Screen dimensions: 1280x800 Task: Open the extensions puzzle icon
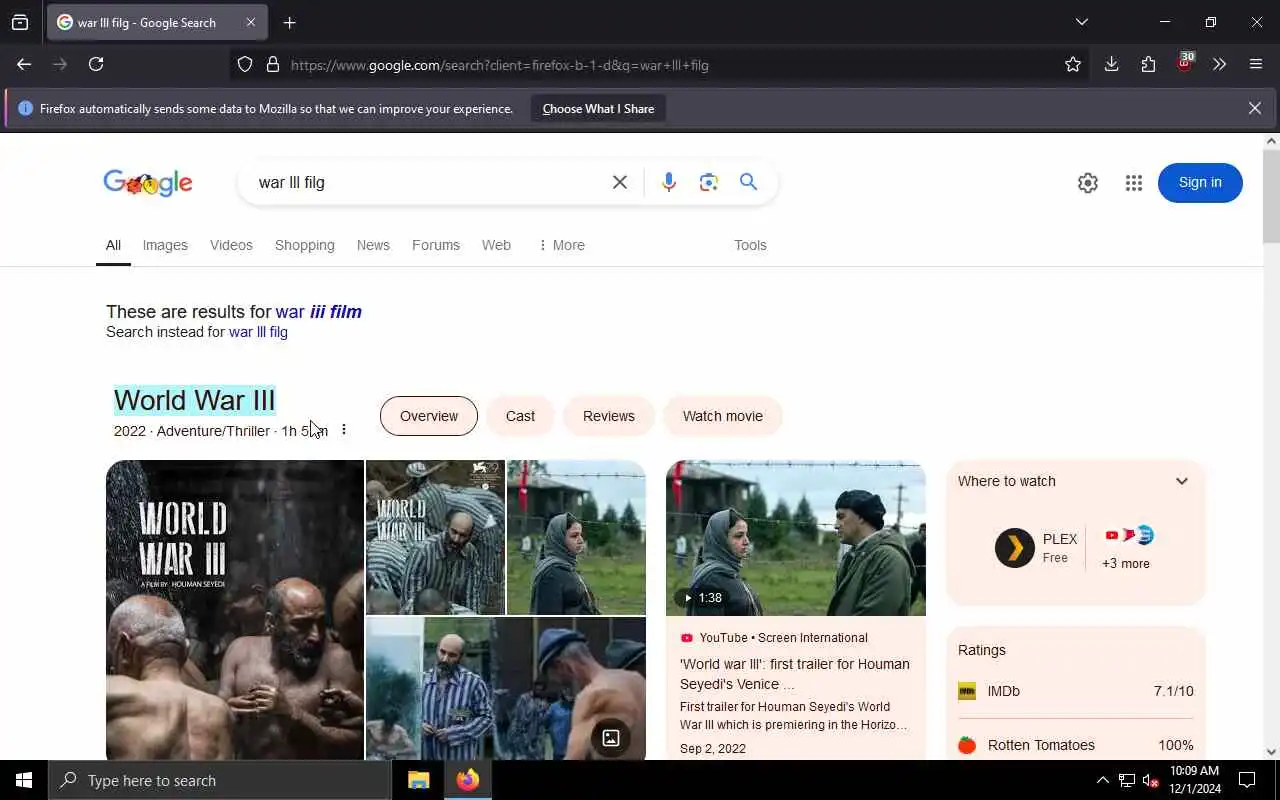(x=1148, y=64)
